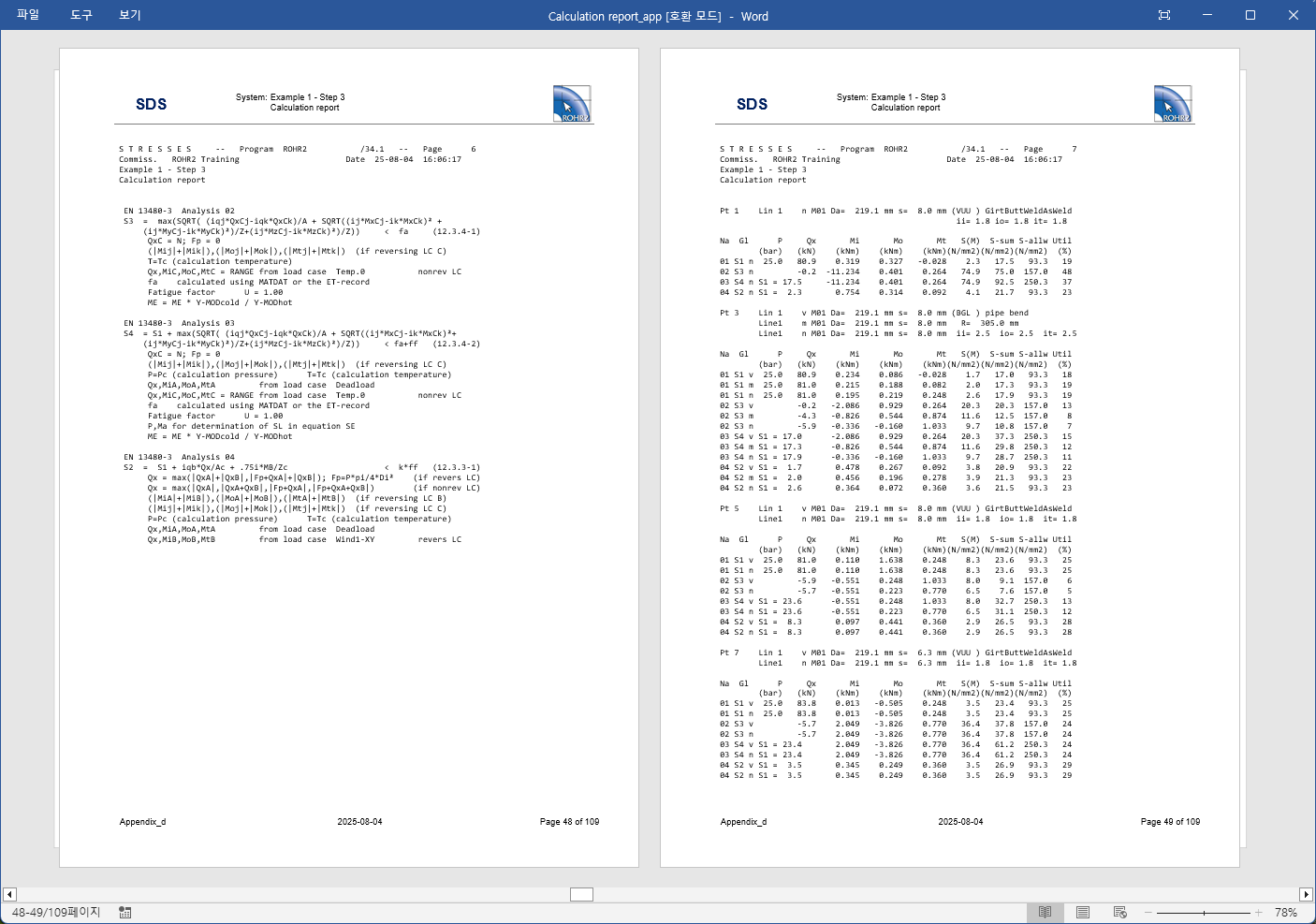1316x924 pixels.
Task: Close the Word document window
Action: click(x=1294, y=15)
